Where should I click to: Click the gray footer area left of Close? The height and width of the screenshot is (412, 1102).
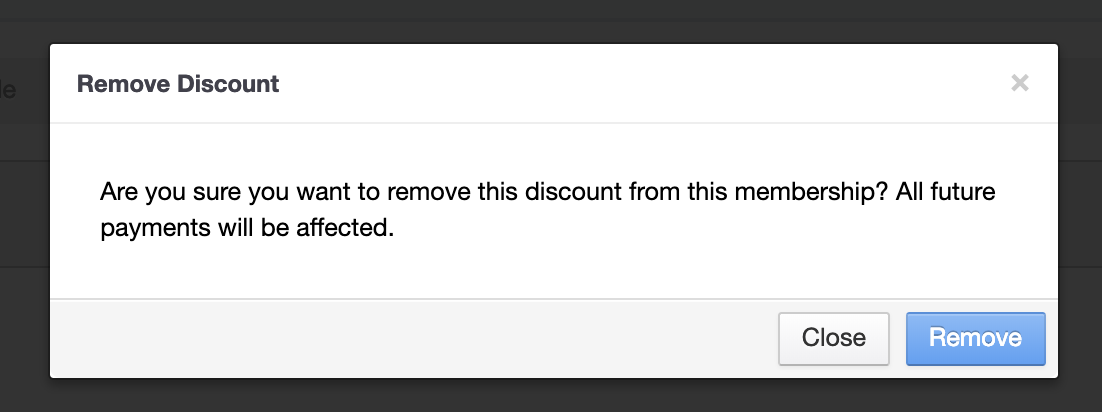coord(400,338)
